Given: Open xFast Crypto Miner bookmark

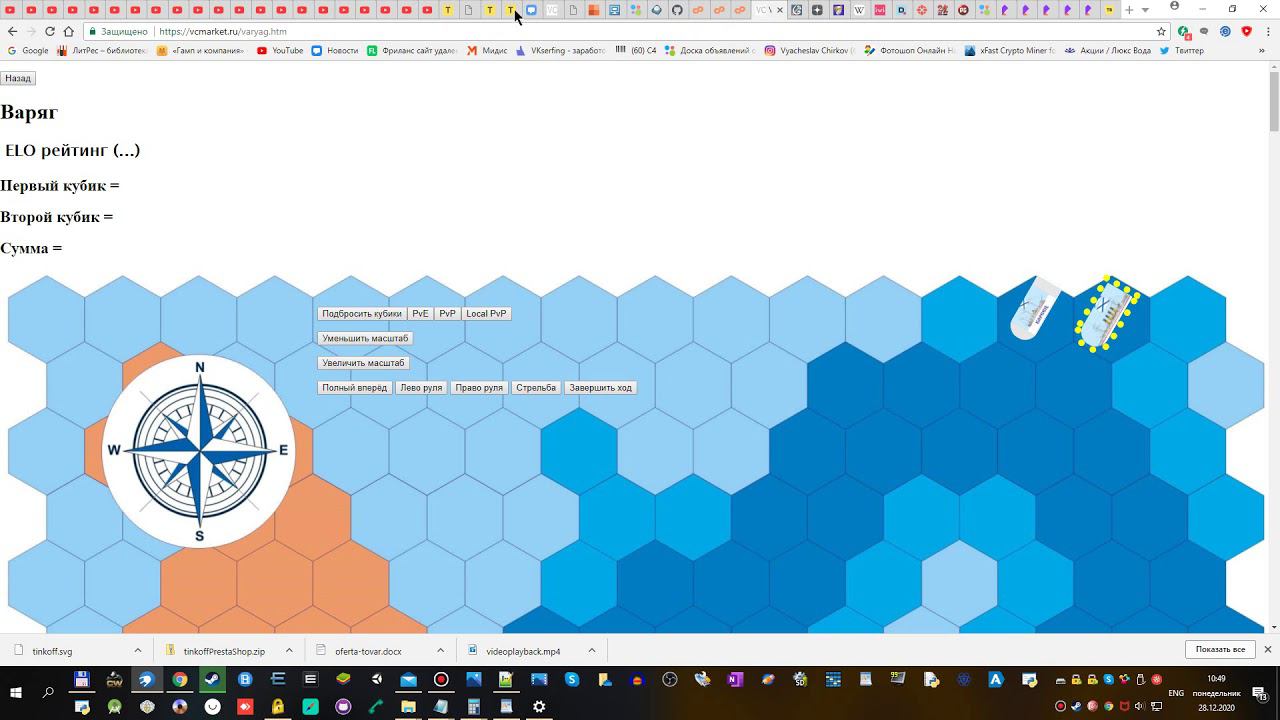Looking at the screenshot, I should tap(1010, 50).
